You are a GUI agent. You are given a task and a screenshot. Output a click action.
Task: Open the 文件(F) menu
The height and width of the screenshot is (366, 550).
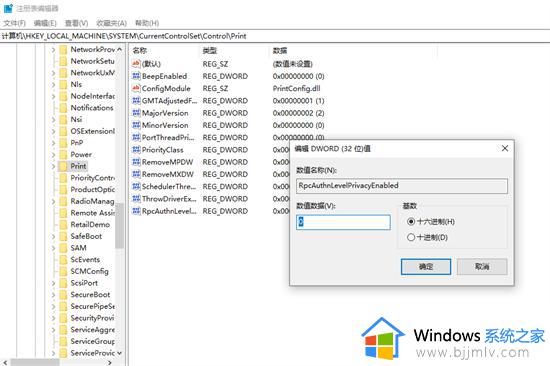click(14, 23)
